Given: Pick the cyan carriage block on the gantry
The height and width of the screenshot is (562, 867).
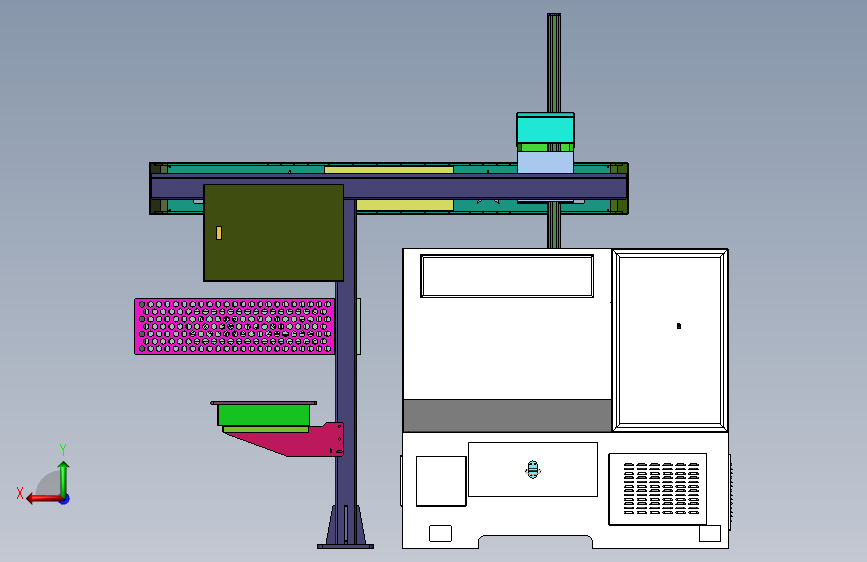Looking at the screenshot, I should tap(545, 128).
